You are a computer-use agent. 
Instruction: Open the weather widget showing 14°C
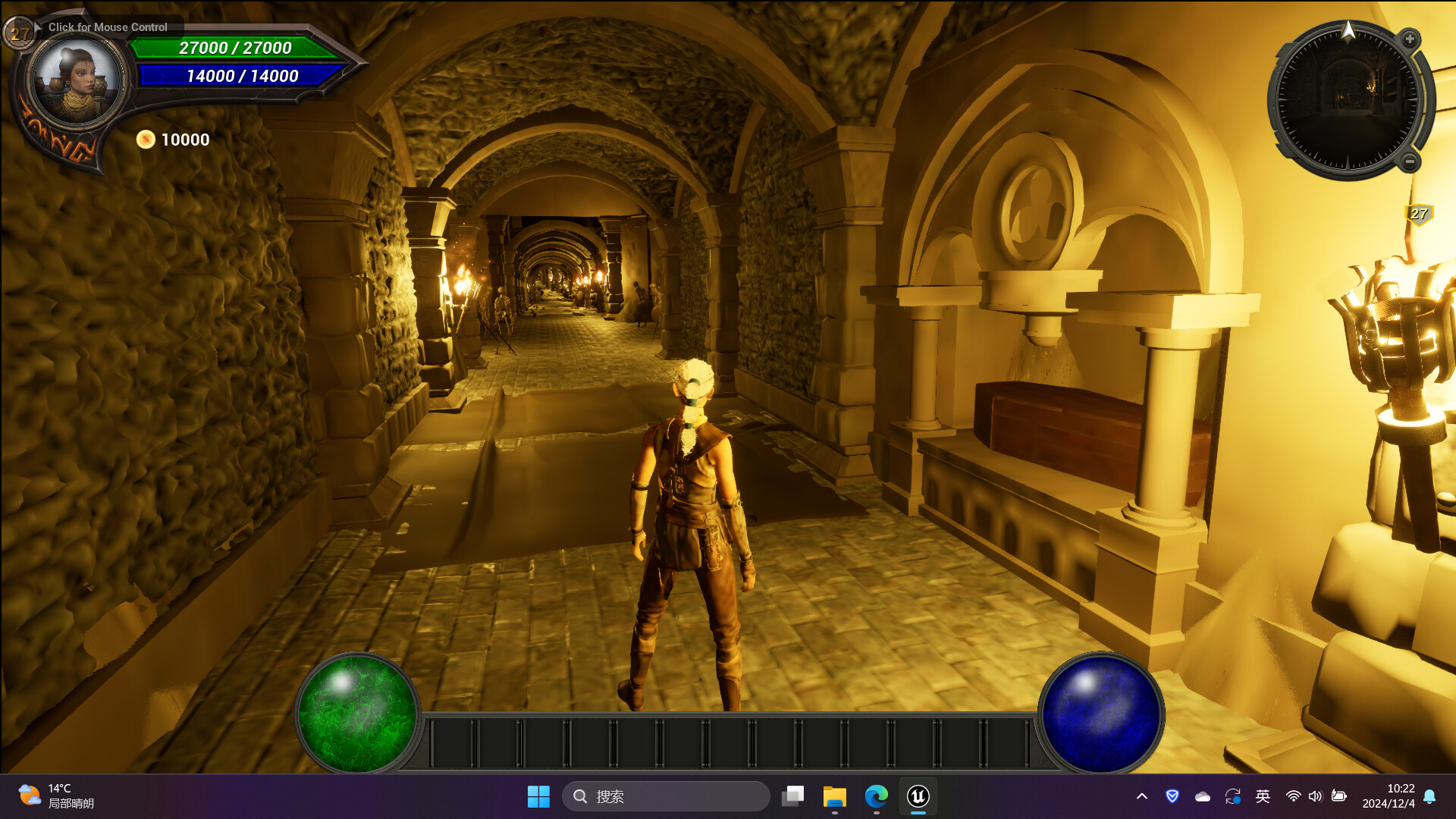[x=56, y=796]
